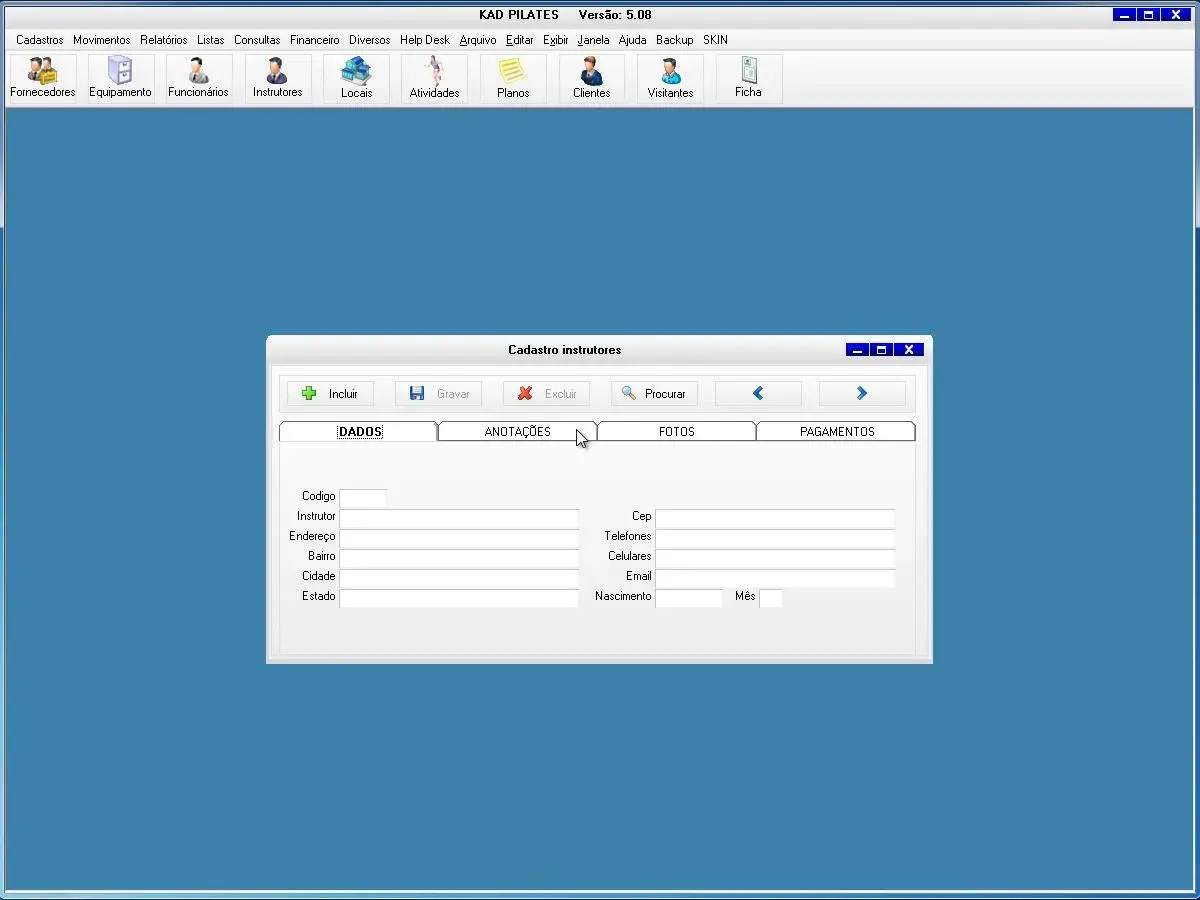Open the Editar menu
Image resolution: width=1200 pixels, height=900 pixels.
pos(520,40)
